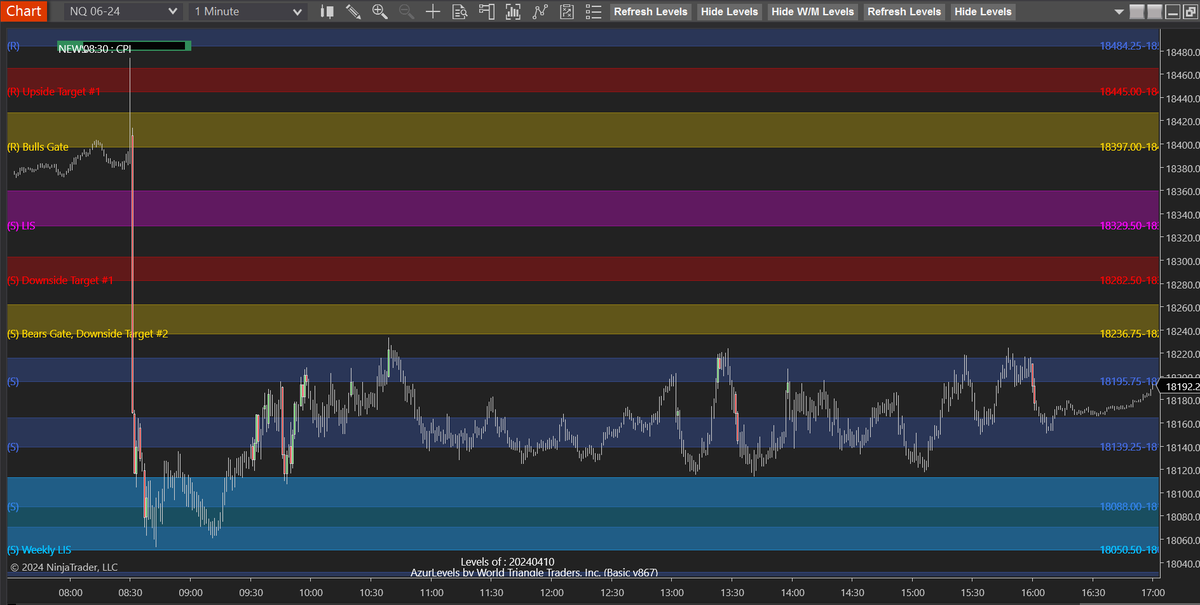Click the Hide W/M Levels button
The image size is (1200, 605).
[813, 12]
